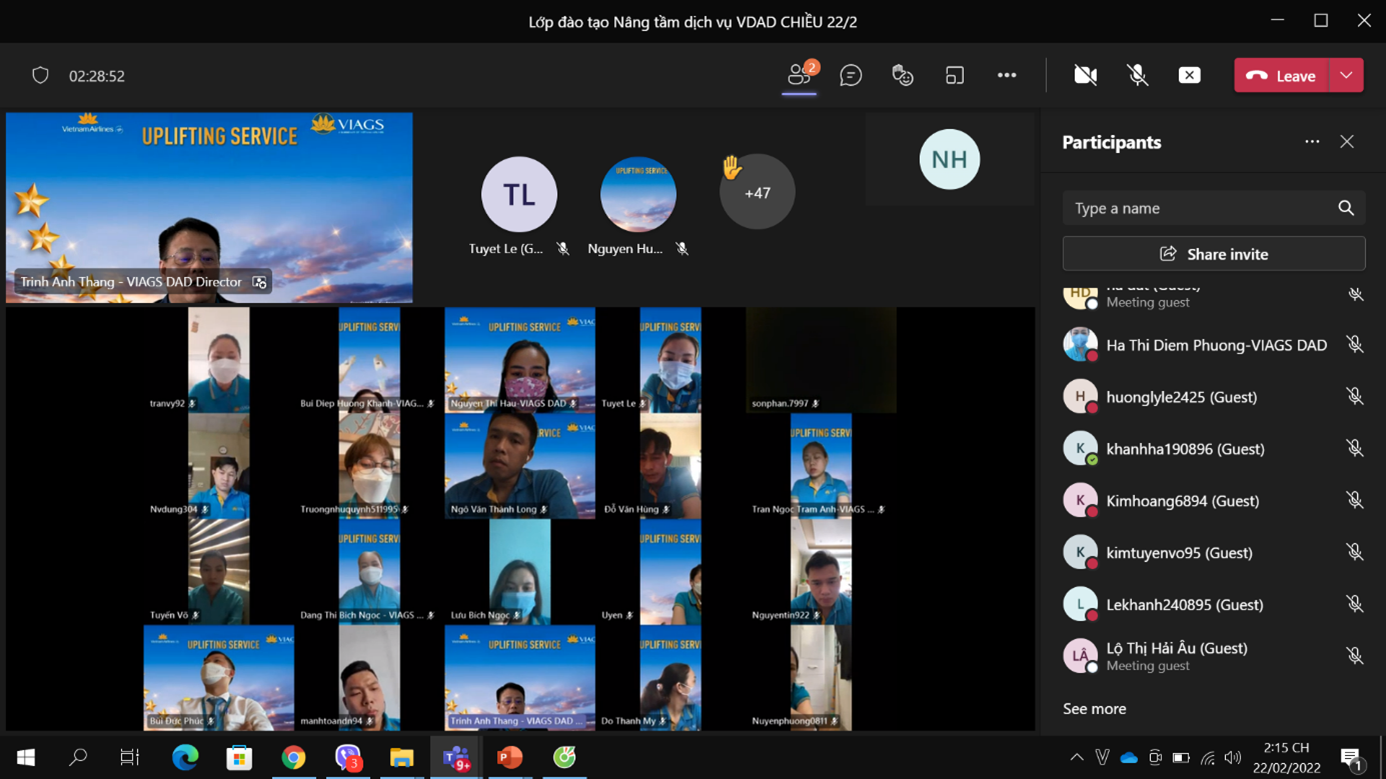Open the Show participants panel icon
The width and height of the screenshot is (1386, 779).
tap(799, 75)
